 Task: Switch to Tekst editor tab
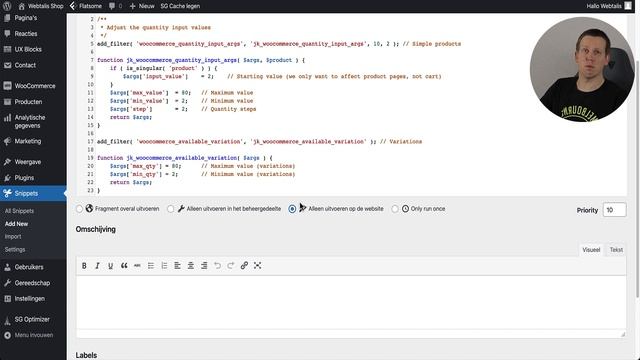pos(616,249)
